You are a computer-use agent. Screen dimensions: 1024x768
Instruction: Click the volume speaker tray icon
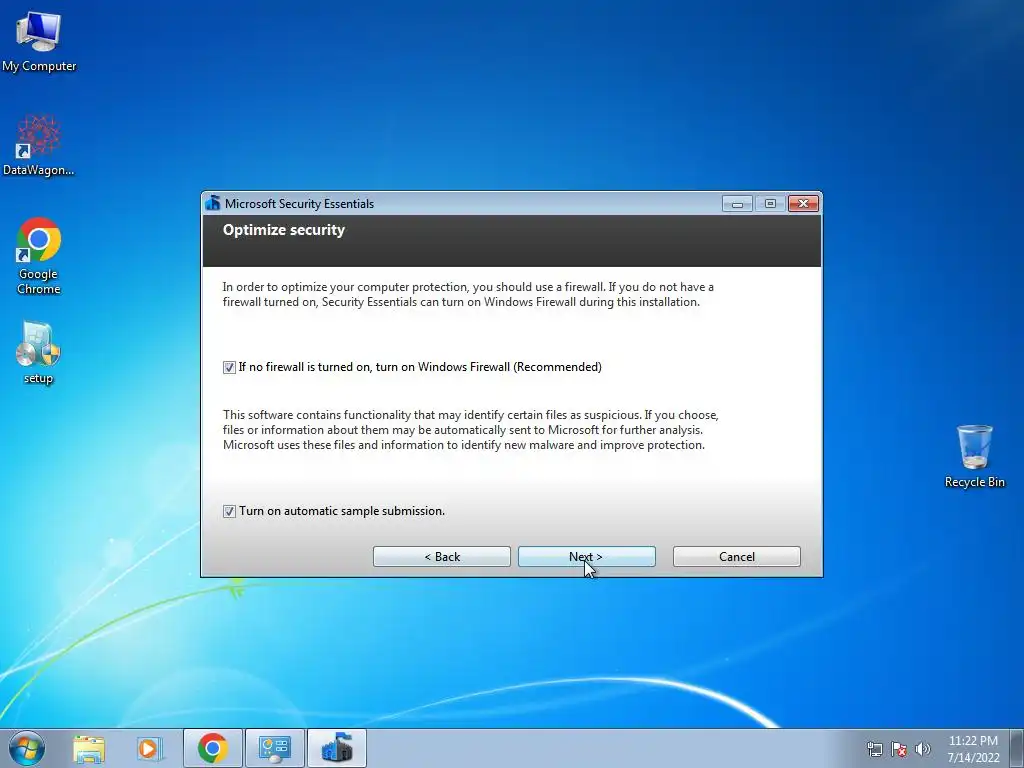923,749
